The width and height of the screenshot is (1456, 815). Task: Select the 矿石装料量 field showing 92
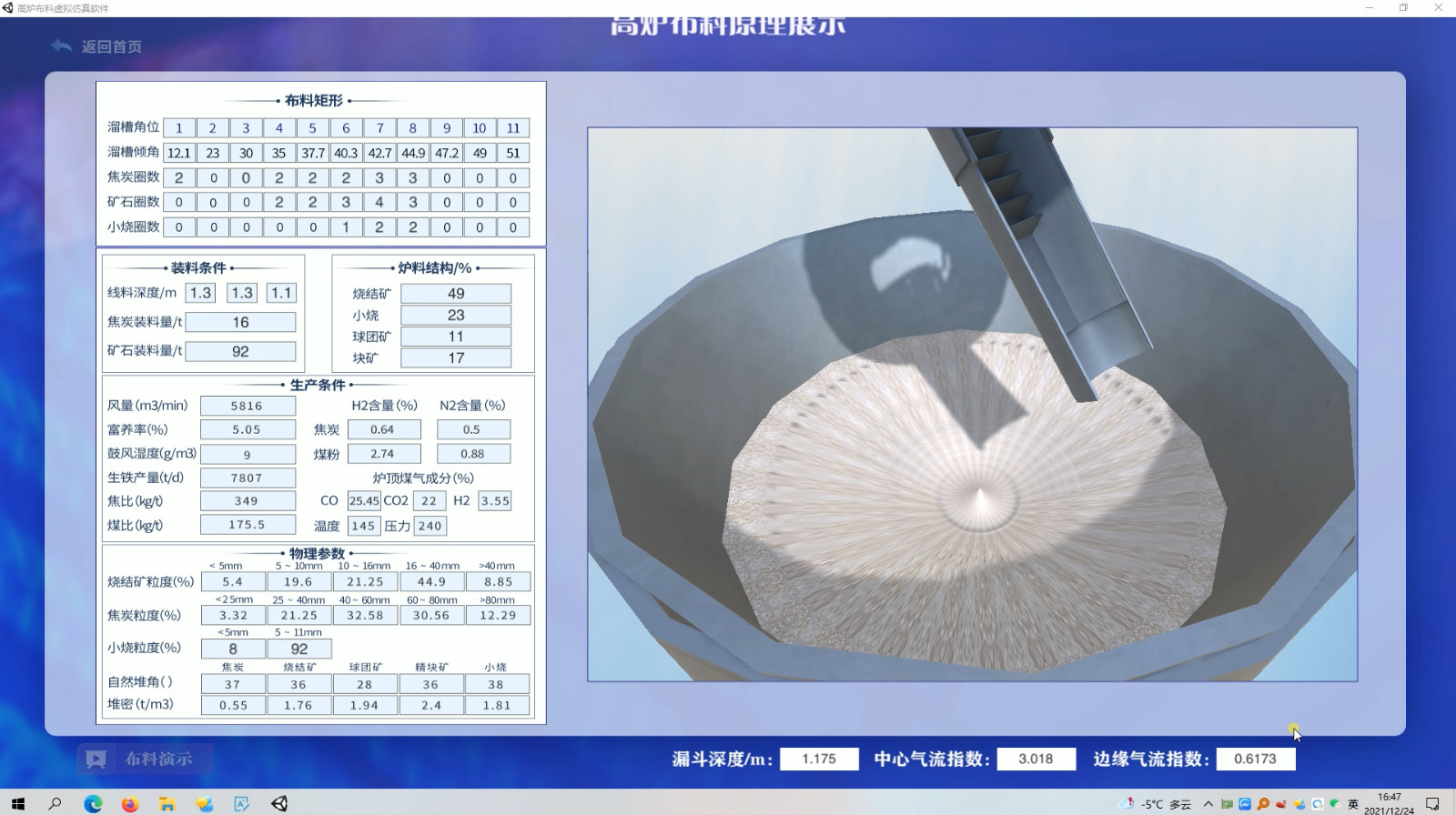pos(240,351)
